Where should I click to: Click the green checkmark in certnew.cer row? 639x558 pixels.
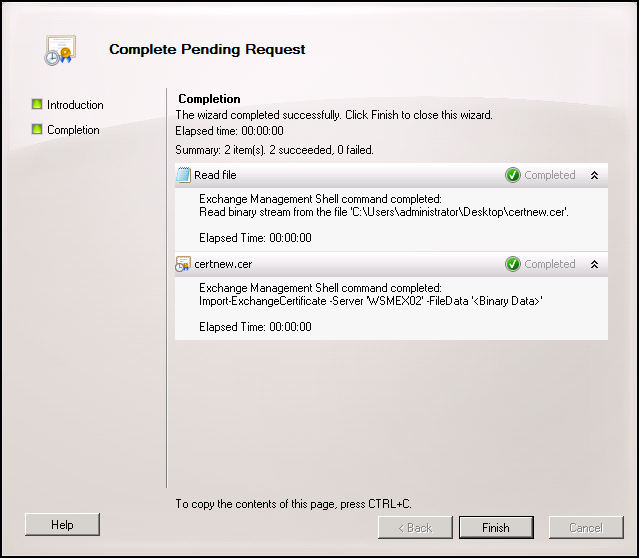coord(513,264)
